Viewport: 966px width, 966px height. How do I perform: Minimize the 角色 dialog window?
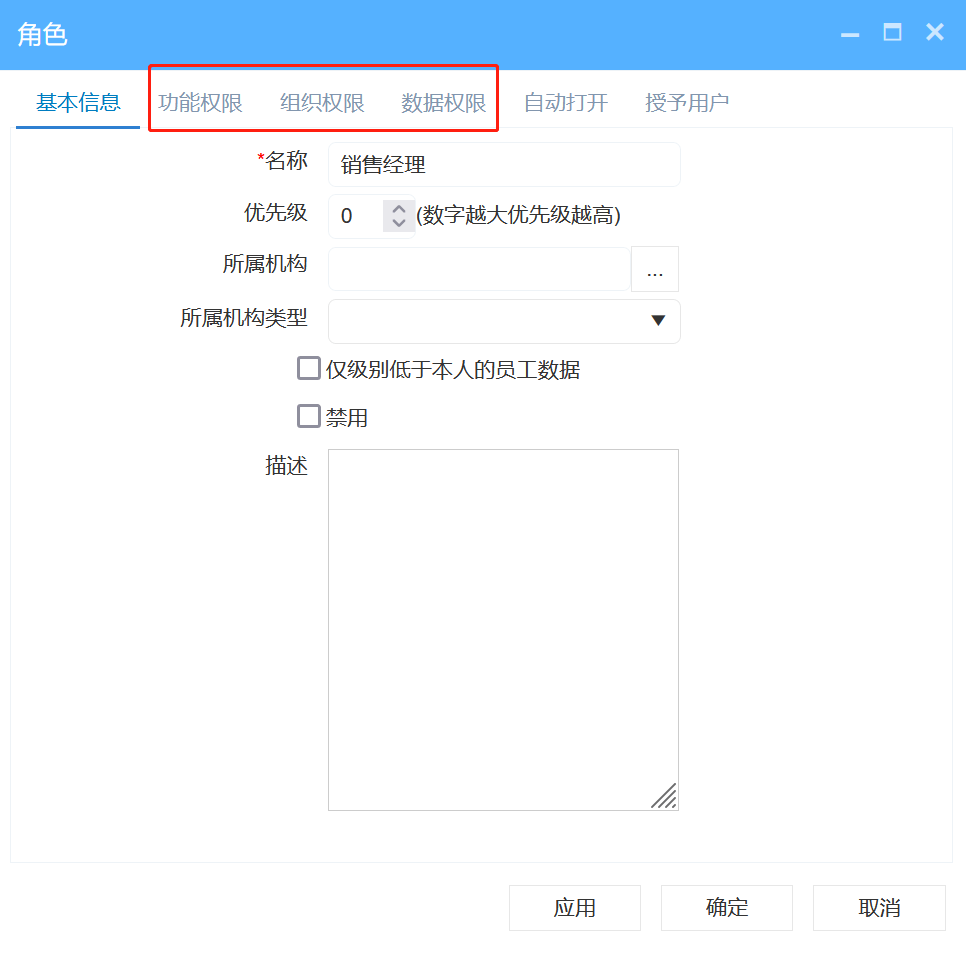849,32
